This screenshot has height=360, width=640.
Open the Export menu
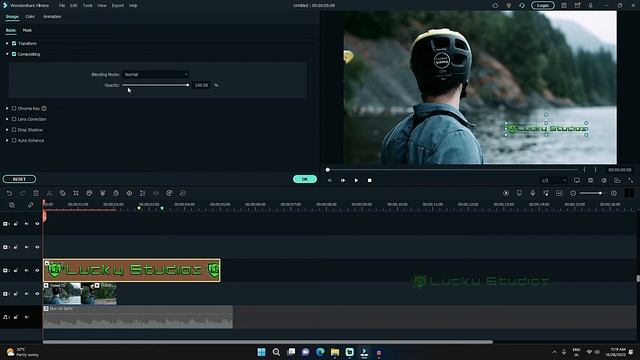pos(118,6)
